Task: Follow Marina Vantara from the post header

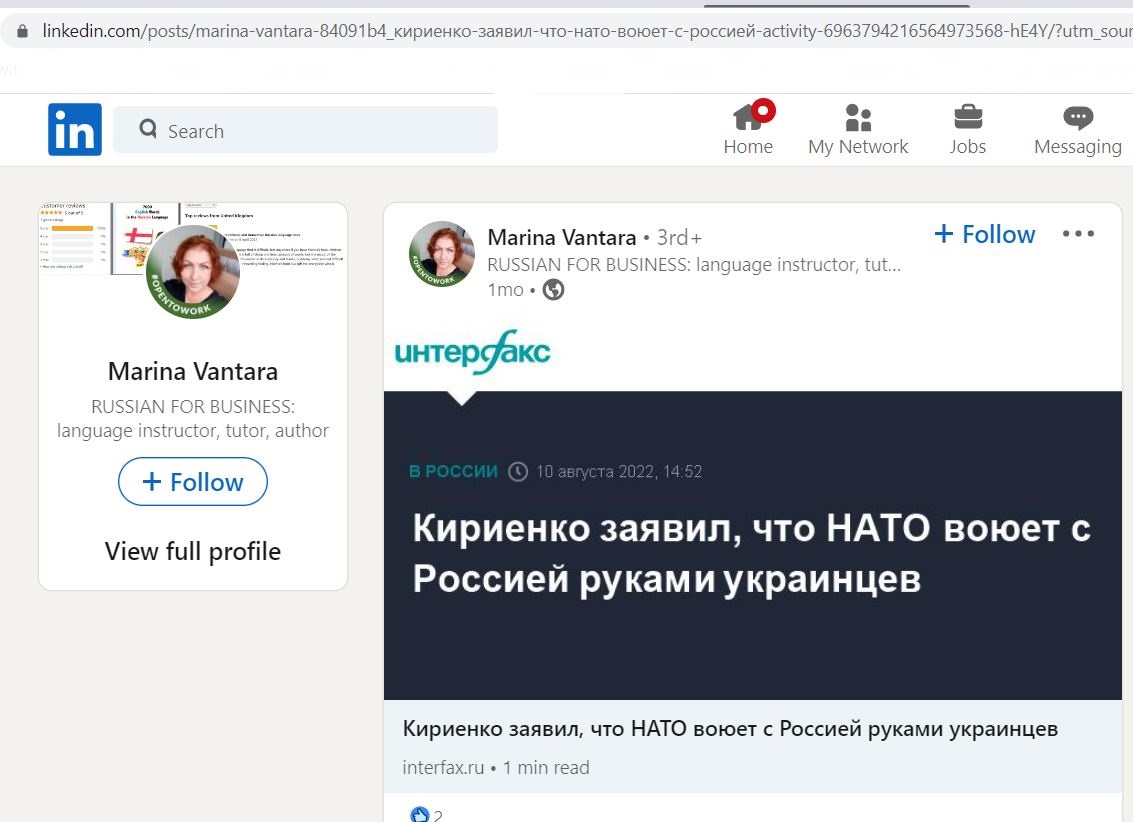Action: pos(985,234)
